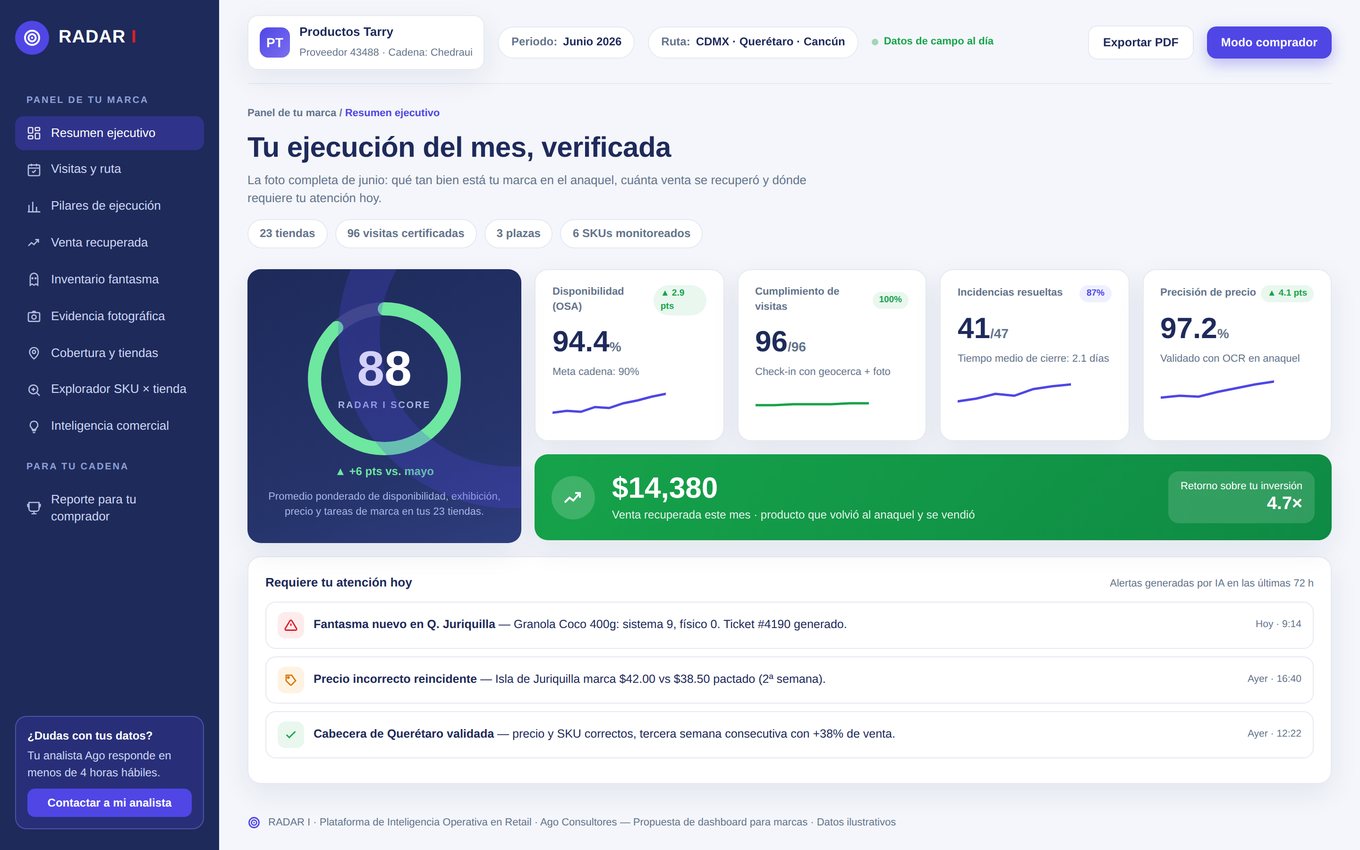Click the bar chart icon for Pilares de ejecución
This screenshot has width=1360, height=850.
(34, 206)
